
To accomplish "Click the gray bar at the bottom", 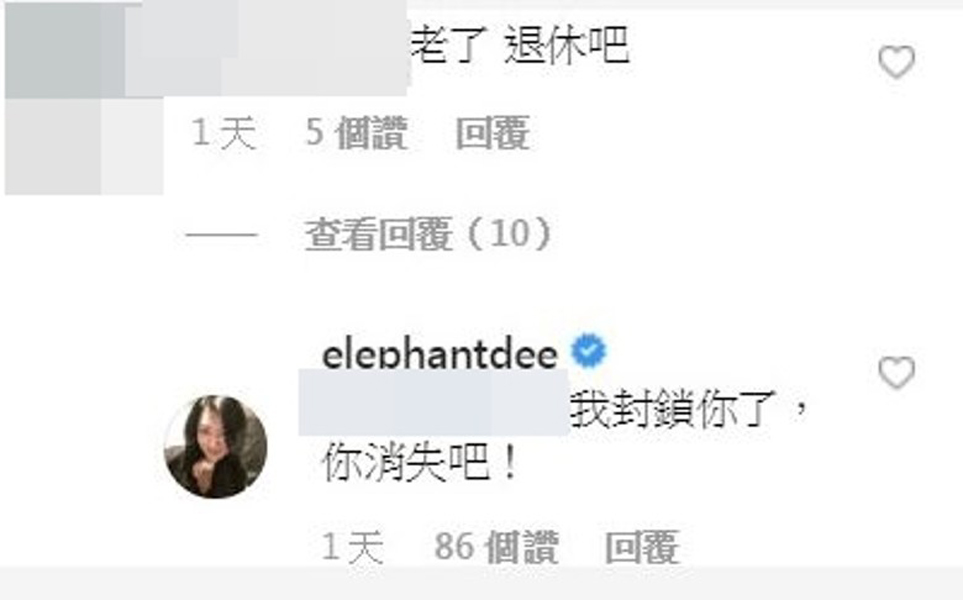I will pos(482,583).
